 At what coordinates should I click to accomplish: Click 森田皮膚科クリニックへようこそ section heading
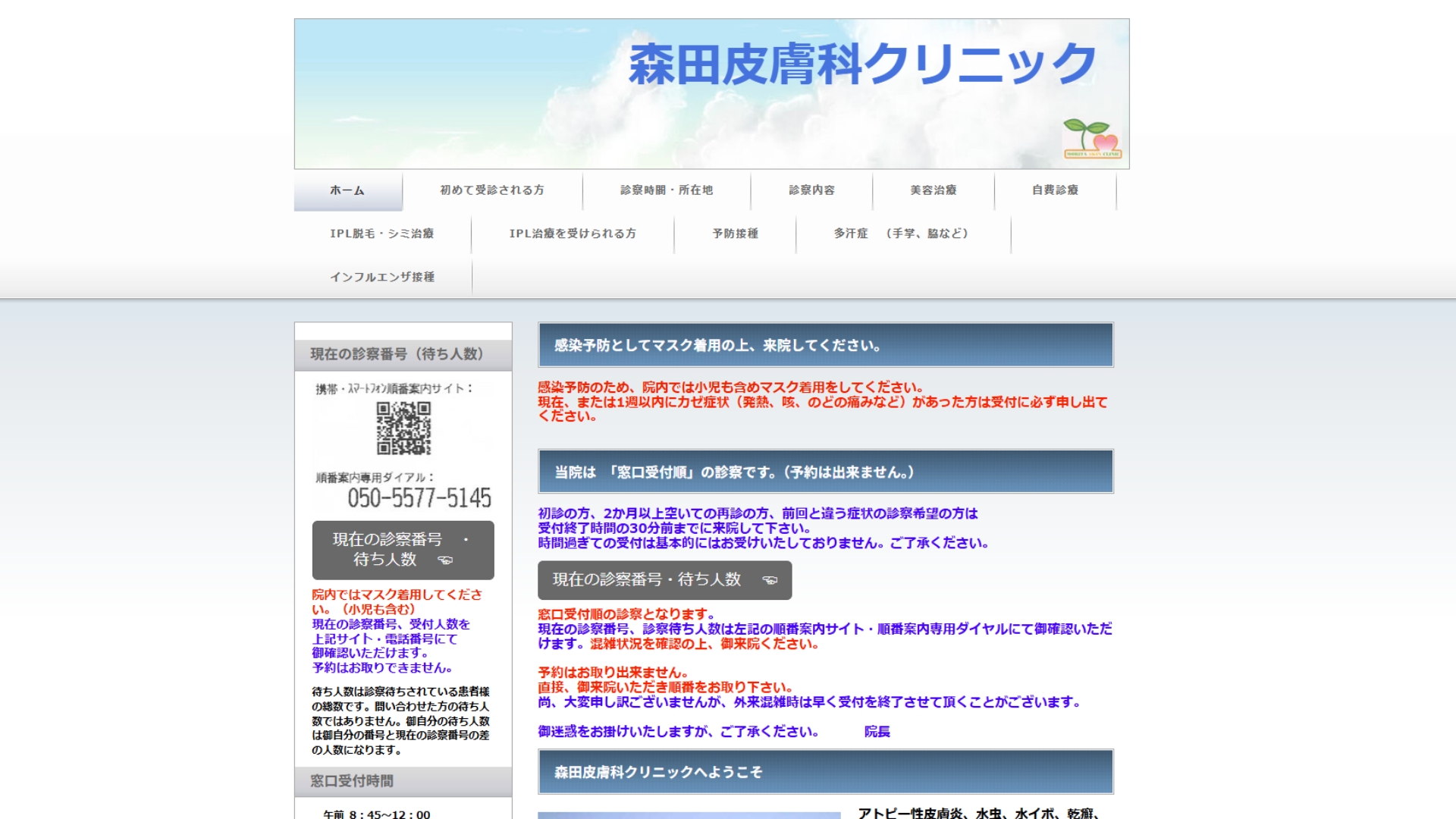pos(658,772)
